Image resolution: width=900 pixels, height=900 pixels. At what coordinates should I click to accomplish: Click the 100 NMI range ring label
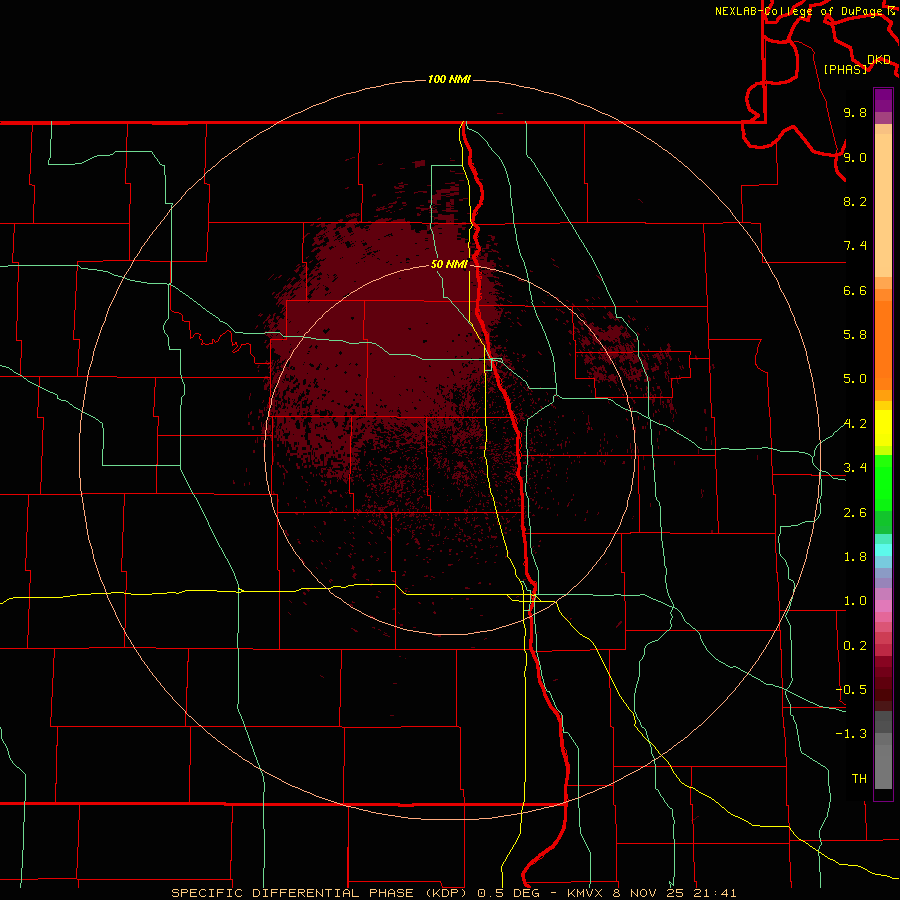click(x=449, y=79)
